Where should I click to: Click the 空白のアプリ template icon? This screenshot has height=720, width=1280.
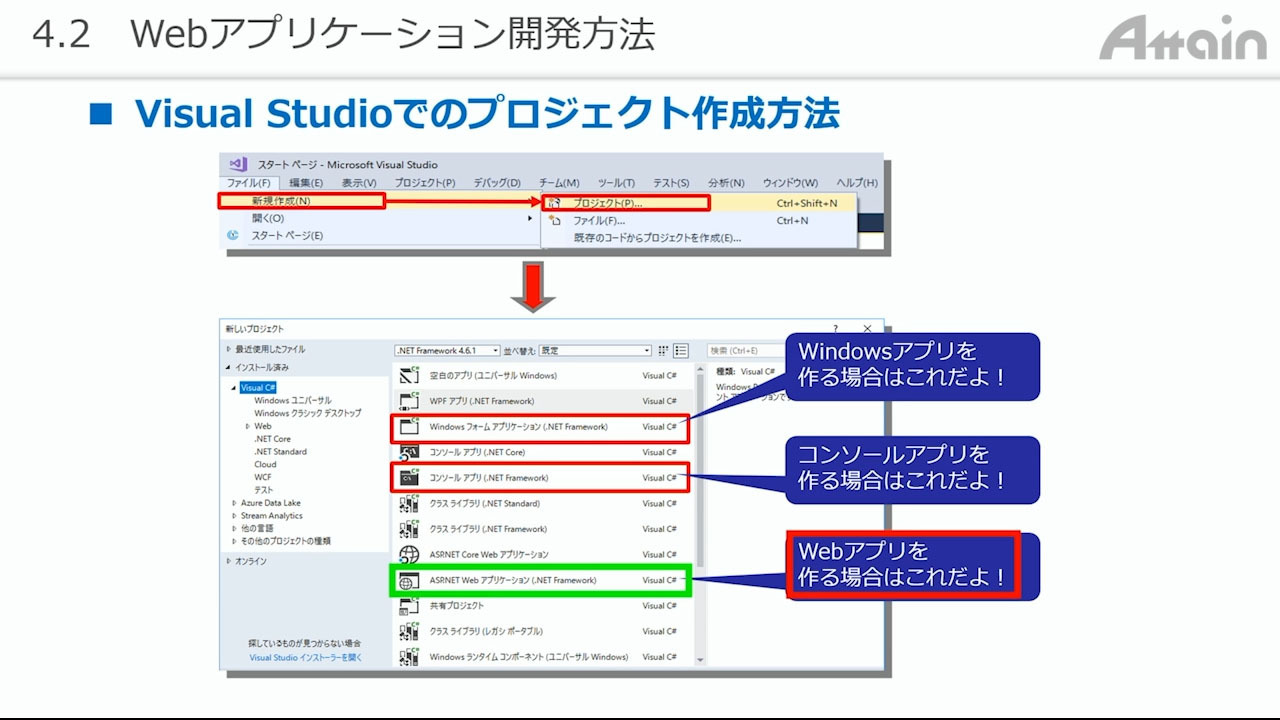click(x=408, y=375)
